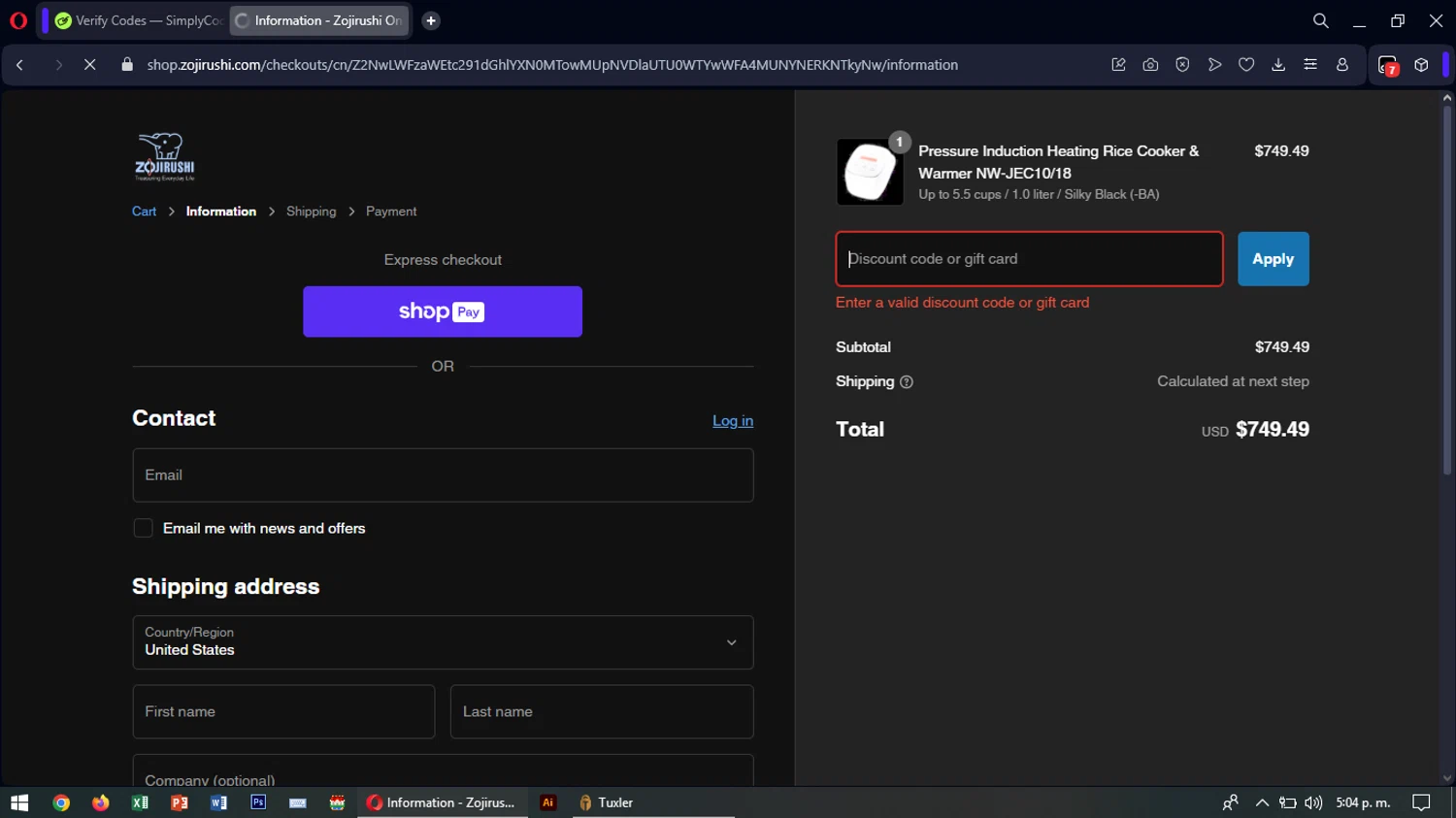Click the Payment breadcrumb step
This screenshot has width=1456, height=818.
coord(391,212)
